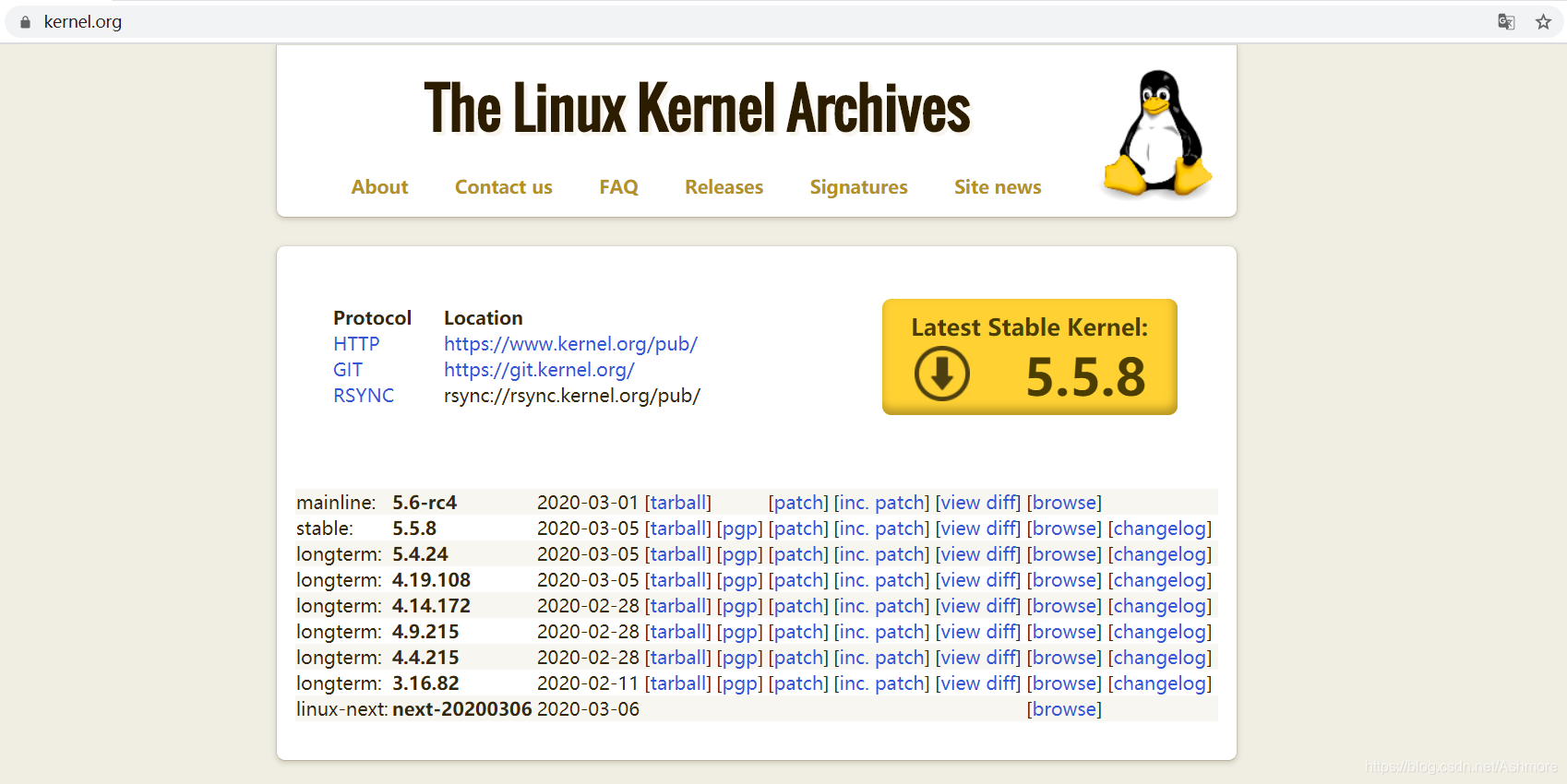Select version text 4.19.108

(x=431, y=580)
